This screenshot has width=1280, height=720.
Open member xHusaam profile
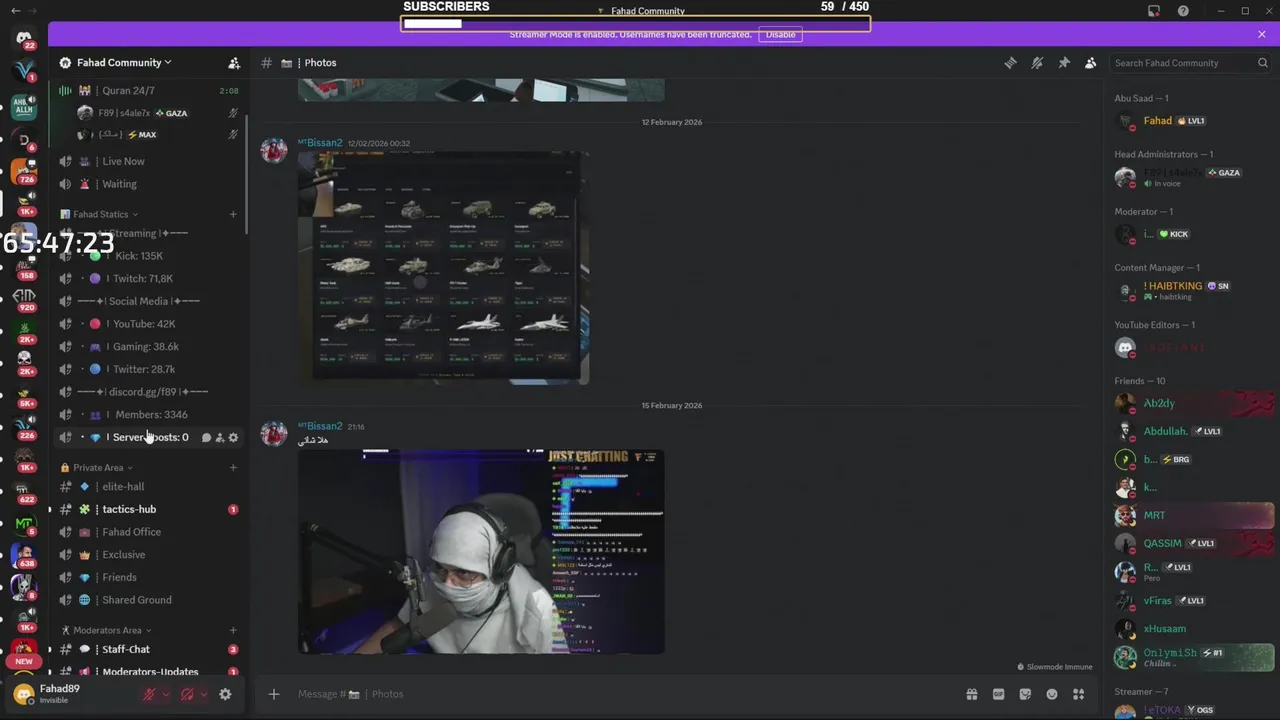point(1194,629)
